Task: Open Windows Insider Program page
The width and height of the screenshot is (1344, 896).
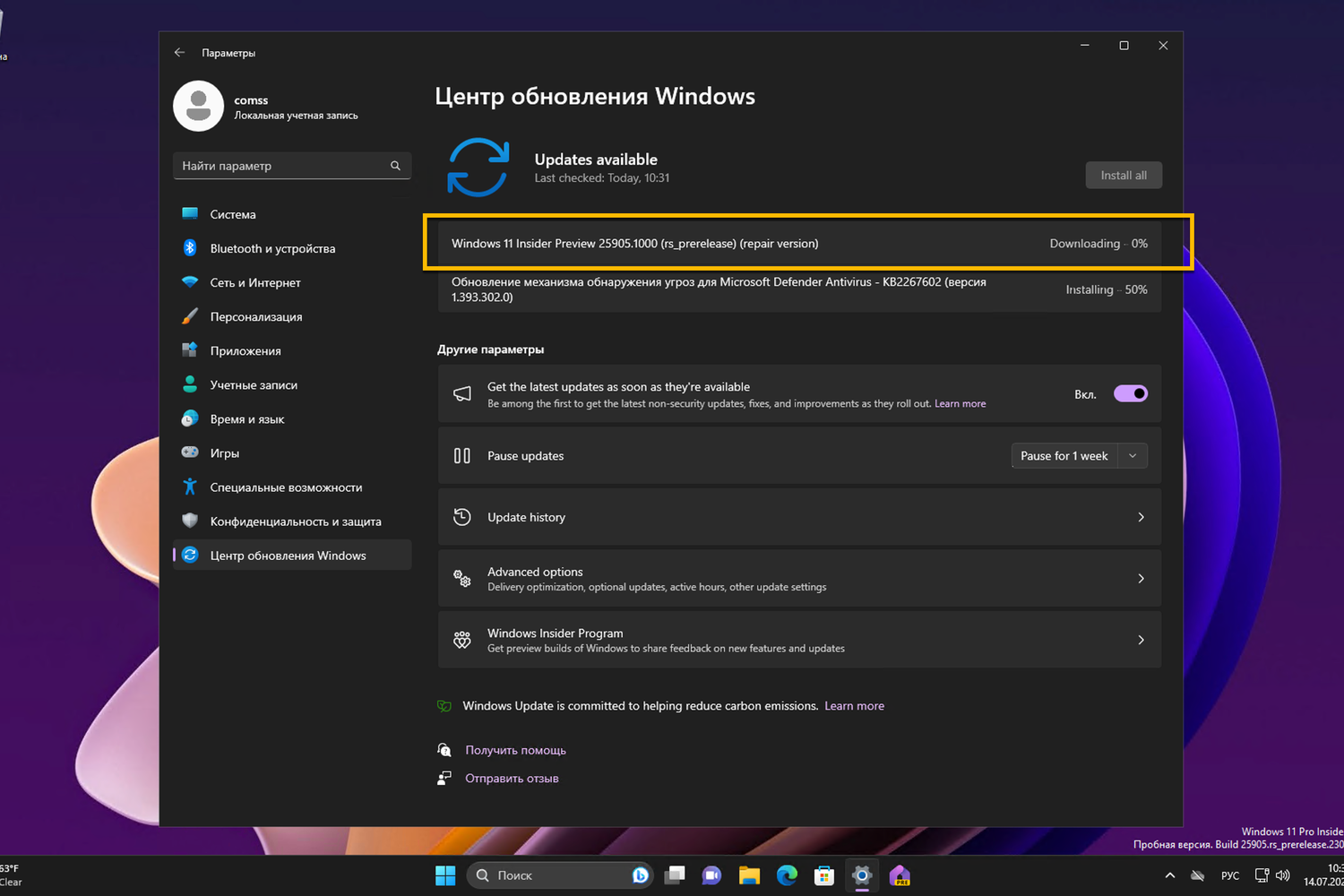Action: point(799,640)
